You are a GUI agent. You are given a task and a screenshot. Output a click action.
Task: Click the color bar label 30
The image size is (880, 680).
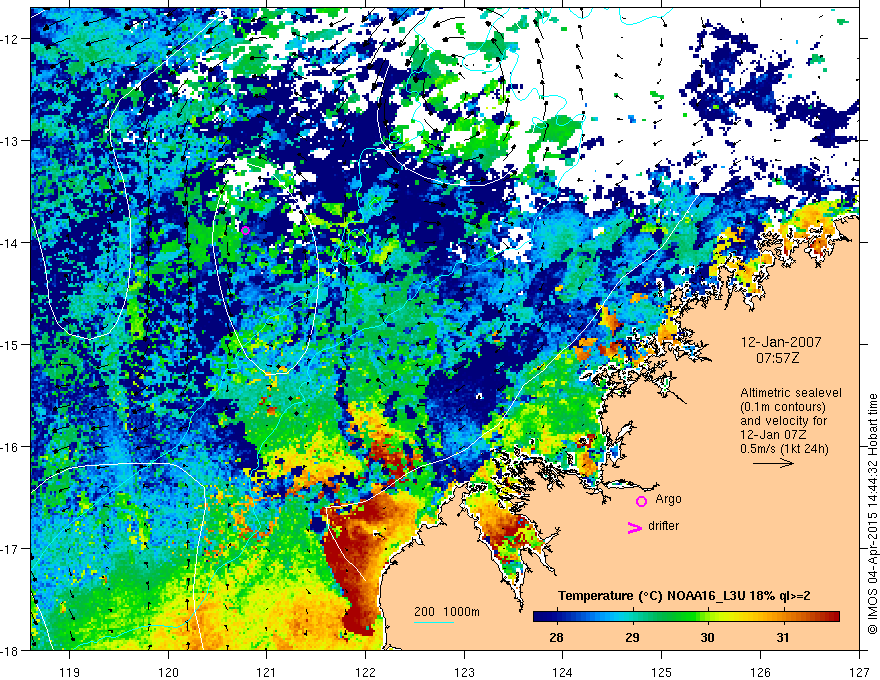(707, 637)
